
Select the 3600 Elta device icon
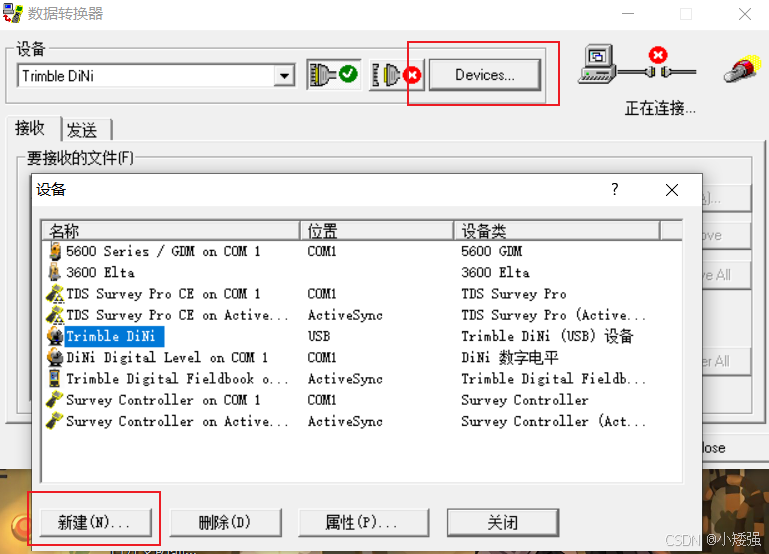pos(54,272)
